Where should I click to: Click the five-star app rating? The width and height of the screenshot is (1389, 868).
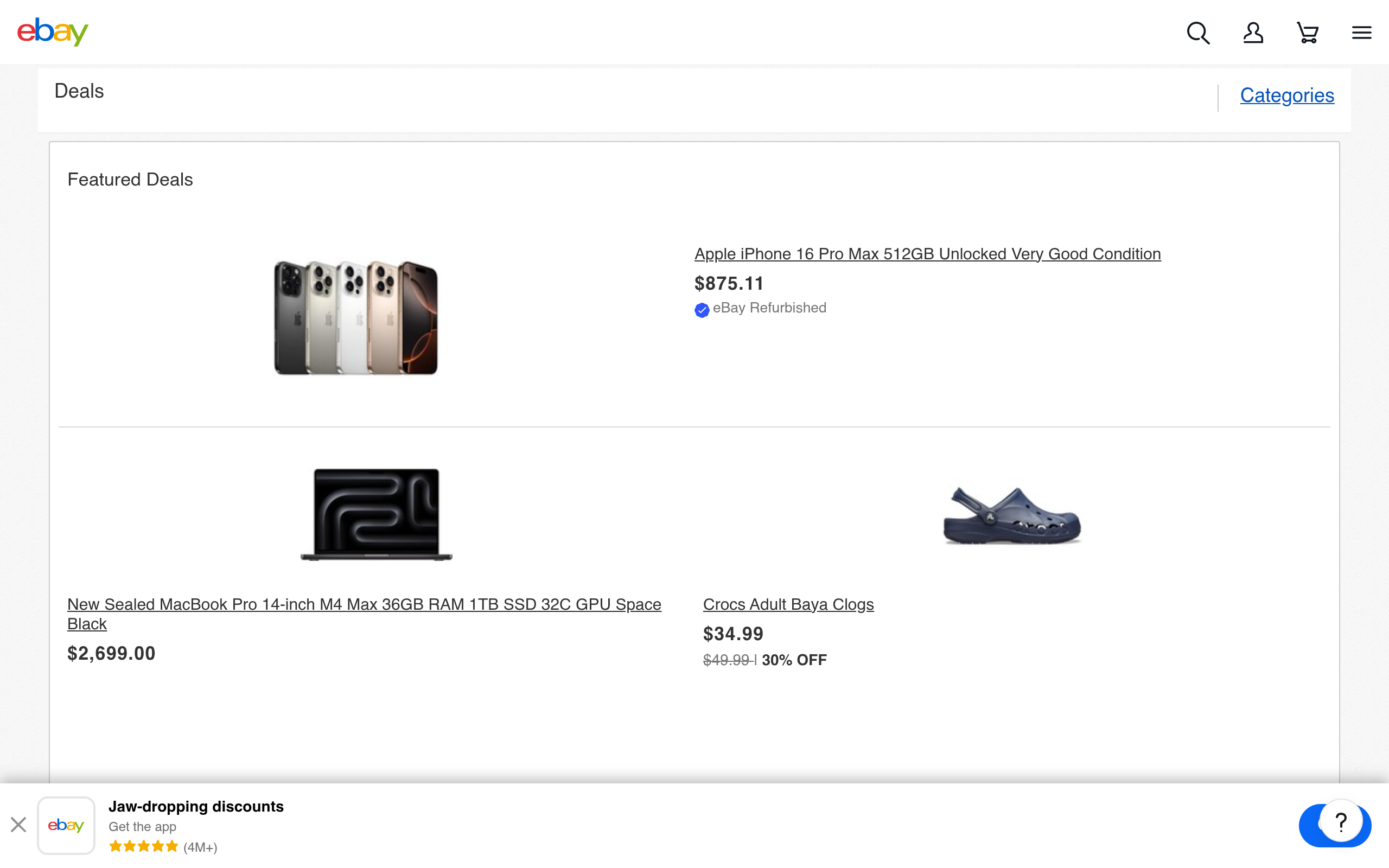click(x=143, y=846)
